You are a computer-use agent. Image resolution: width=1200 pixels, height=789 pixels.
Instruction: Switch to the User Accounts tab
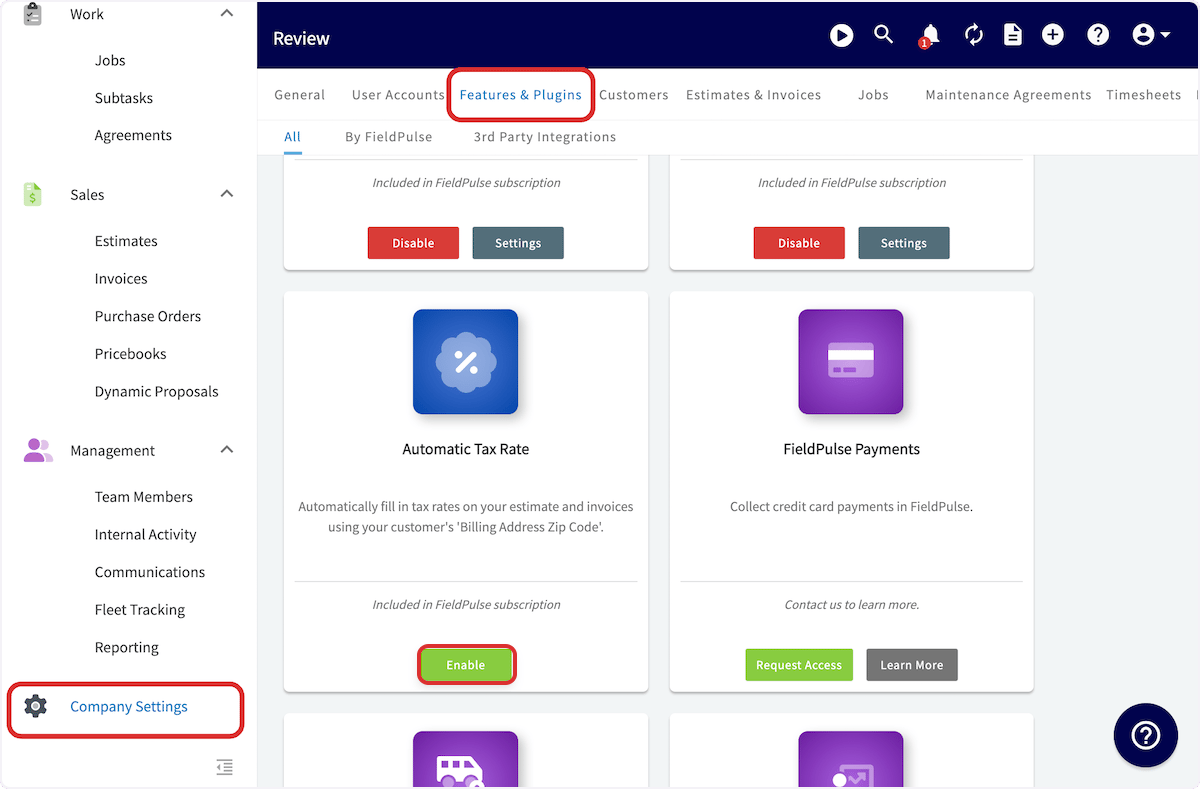[398, 95]
